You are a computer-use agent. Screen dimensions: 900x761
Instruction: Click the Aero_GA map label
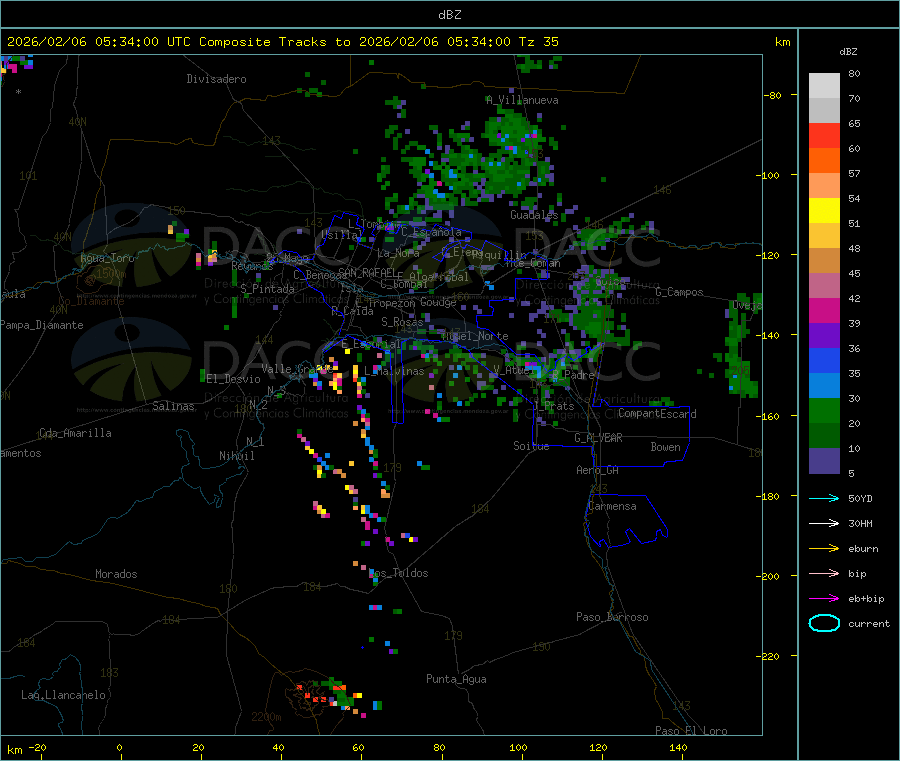598,470
